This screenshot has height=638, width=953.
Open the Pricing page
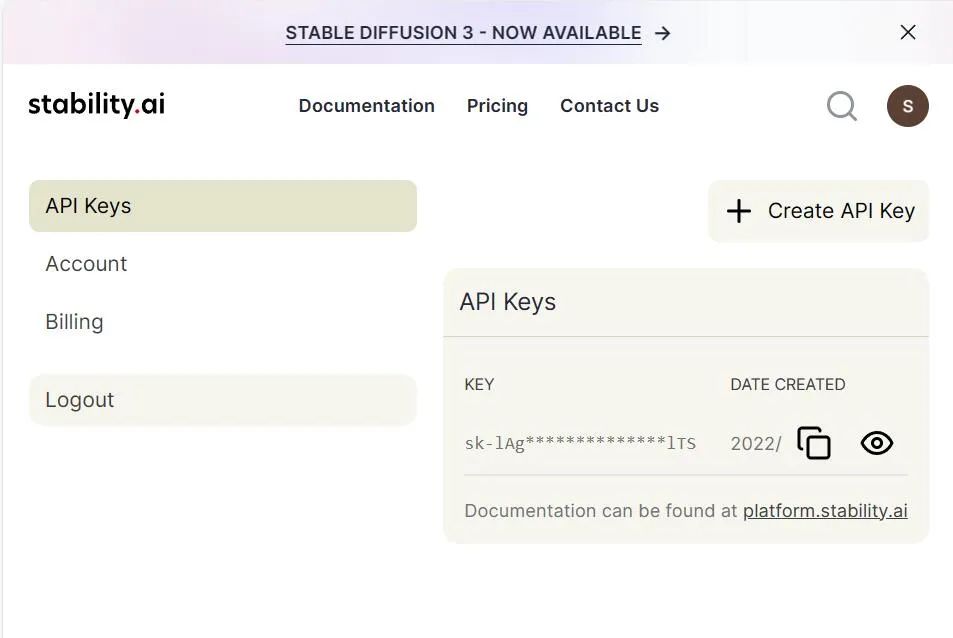(497, 106)
